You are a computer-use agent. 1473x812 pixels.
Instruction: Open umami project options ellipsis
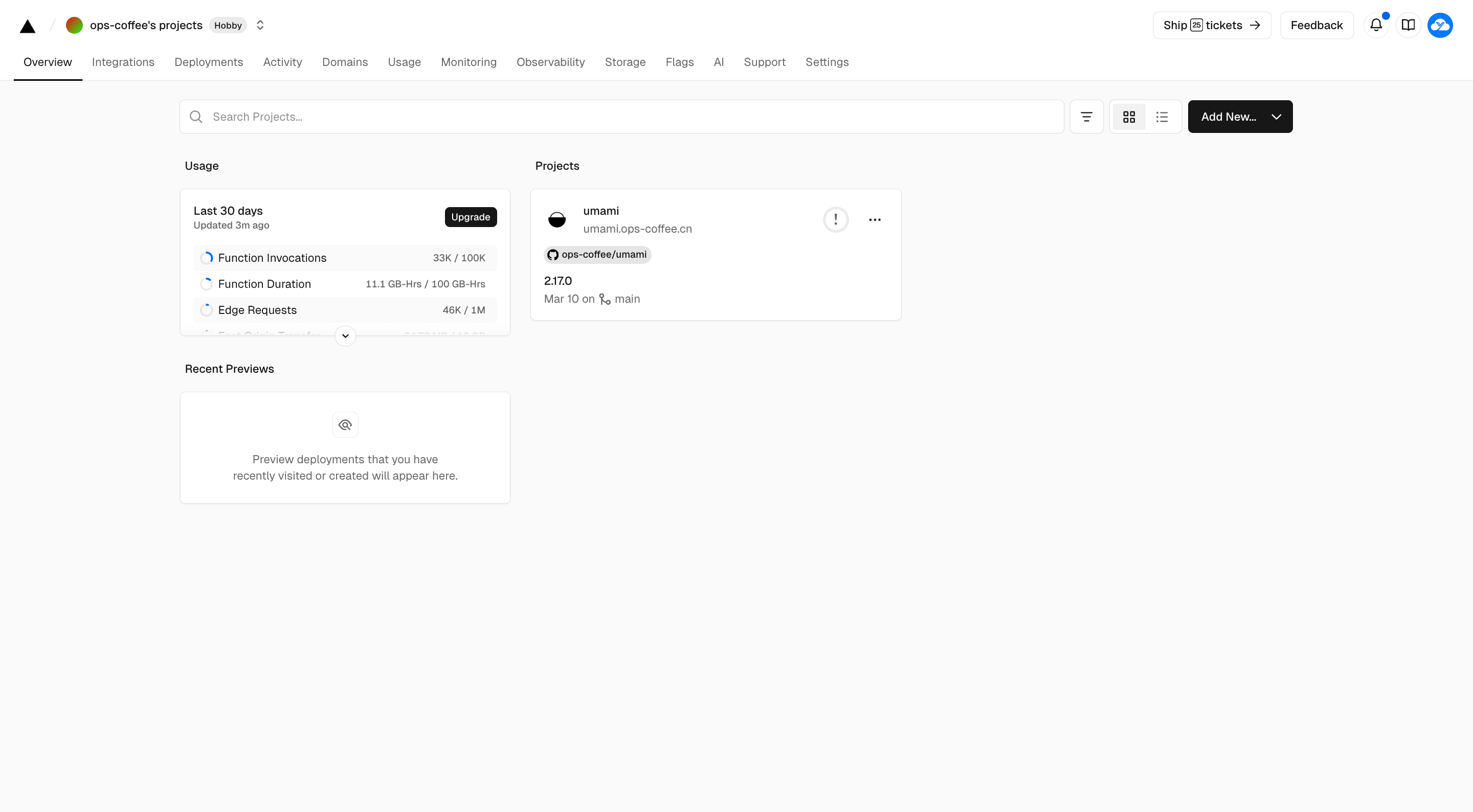875,219
